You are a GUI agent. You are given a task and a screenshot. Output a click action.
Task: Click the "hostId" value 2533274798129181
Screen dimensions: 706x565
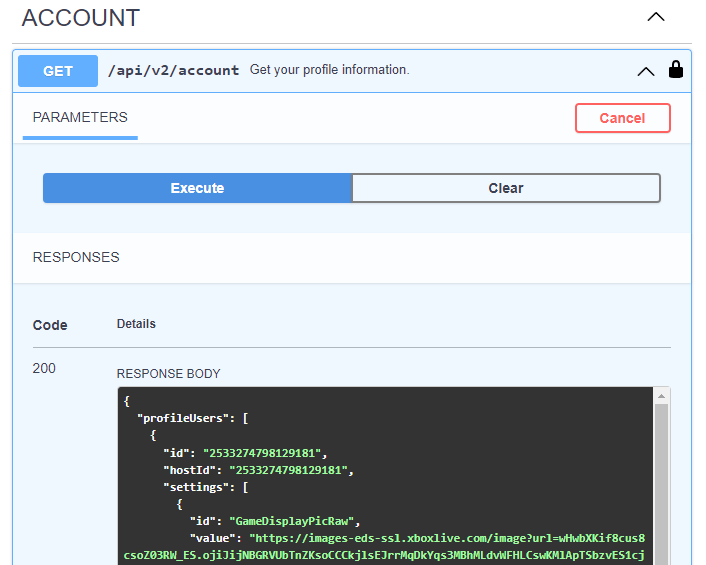point(289,470)
